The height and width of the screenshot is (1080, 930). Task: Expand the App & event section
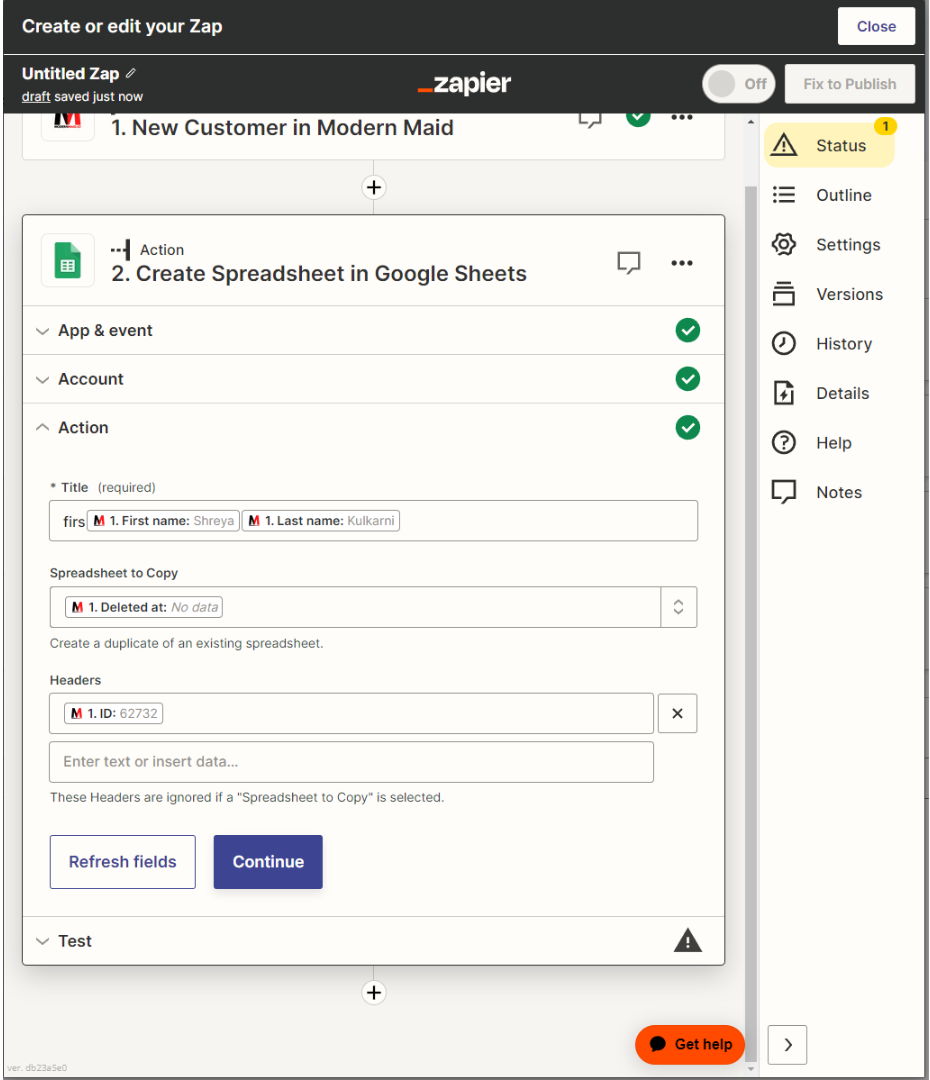pyautogui.click(x=373, y=331)
